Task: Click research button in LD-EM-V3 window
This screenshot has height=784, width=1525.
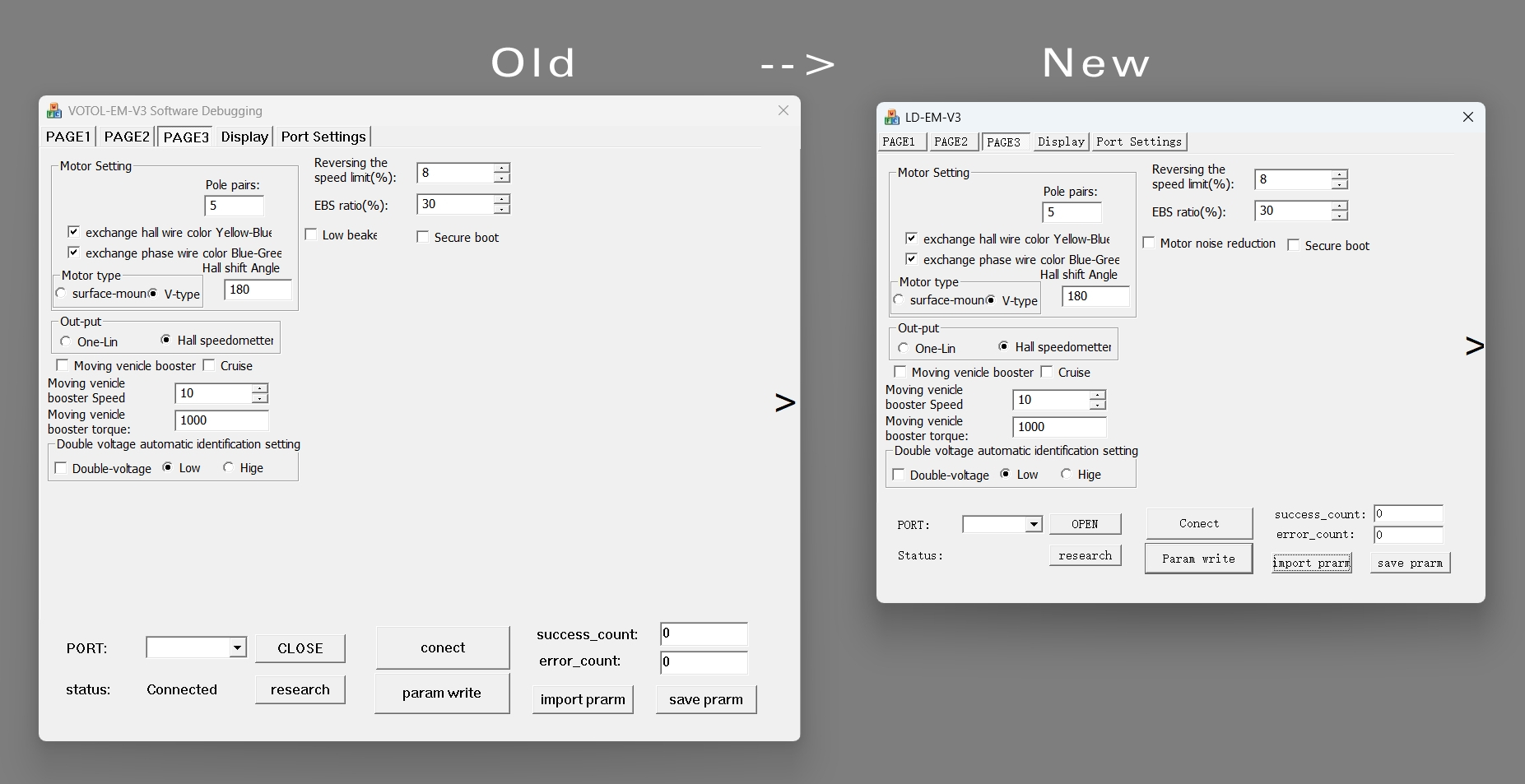Action: click(1085, 555)
